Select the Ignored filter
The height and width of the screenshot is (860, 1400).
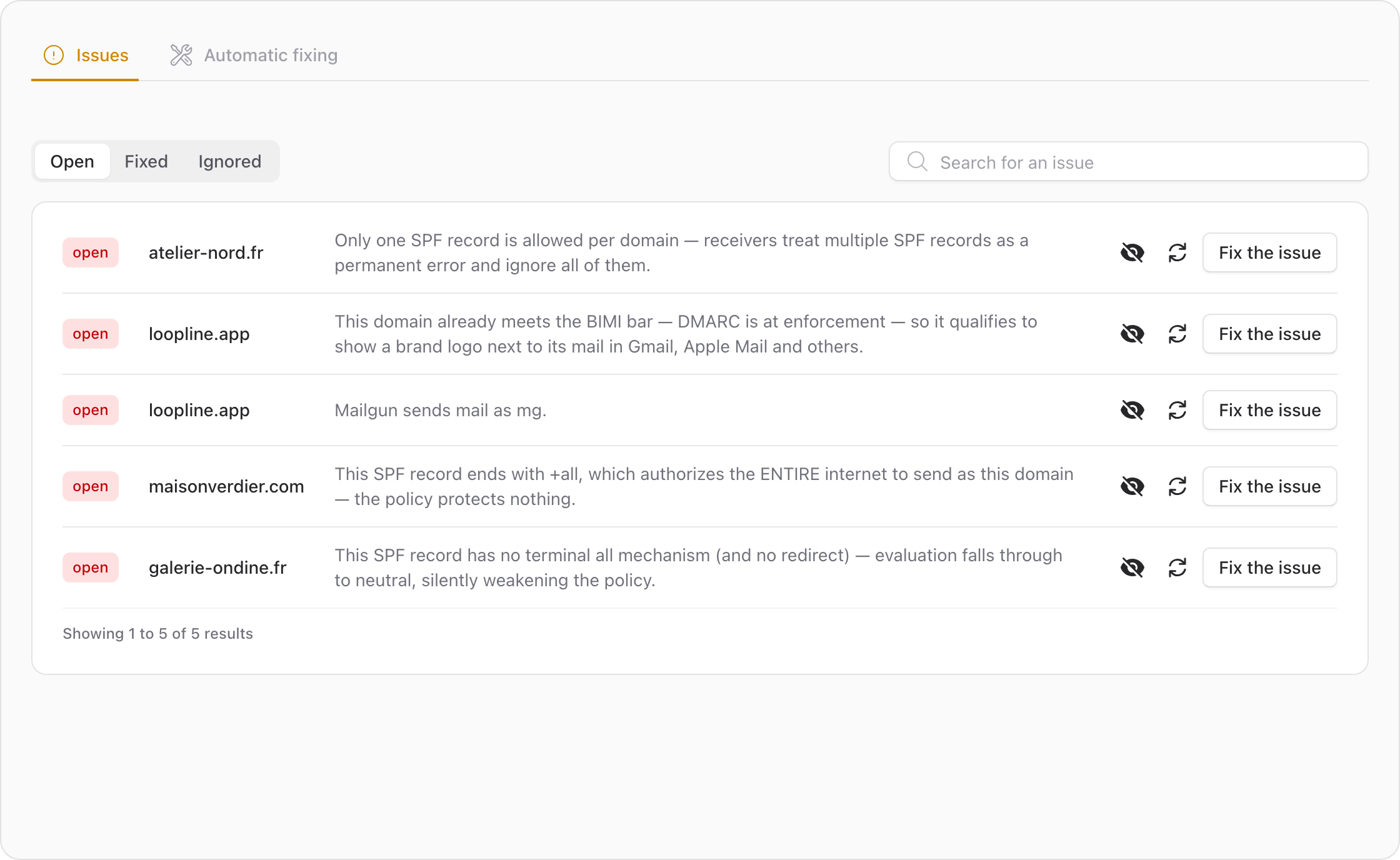coord(230,161)
